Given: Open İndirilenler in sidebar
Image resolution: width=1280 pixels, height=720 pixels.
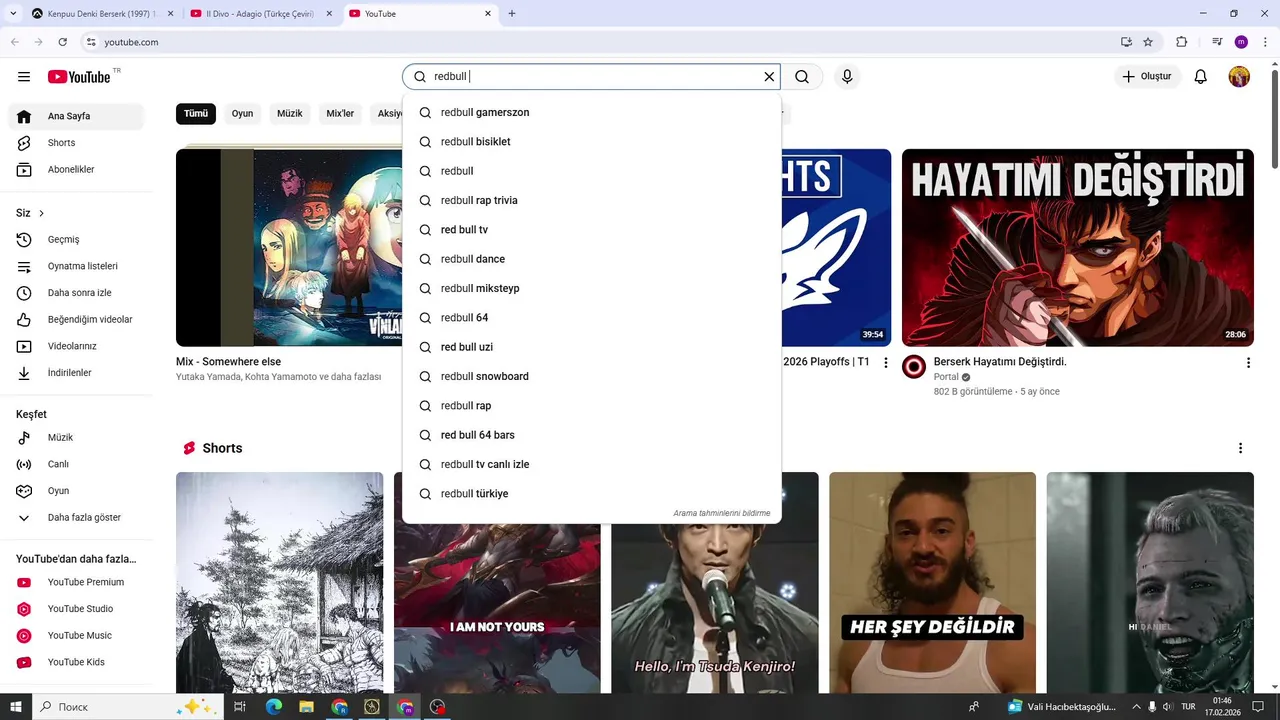Looking at the screenshot, I should coord(76,373).
